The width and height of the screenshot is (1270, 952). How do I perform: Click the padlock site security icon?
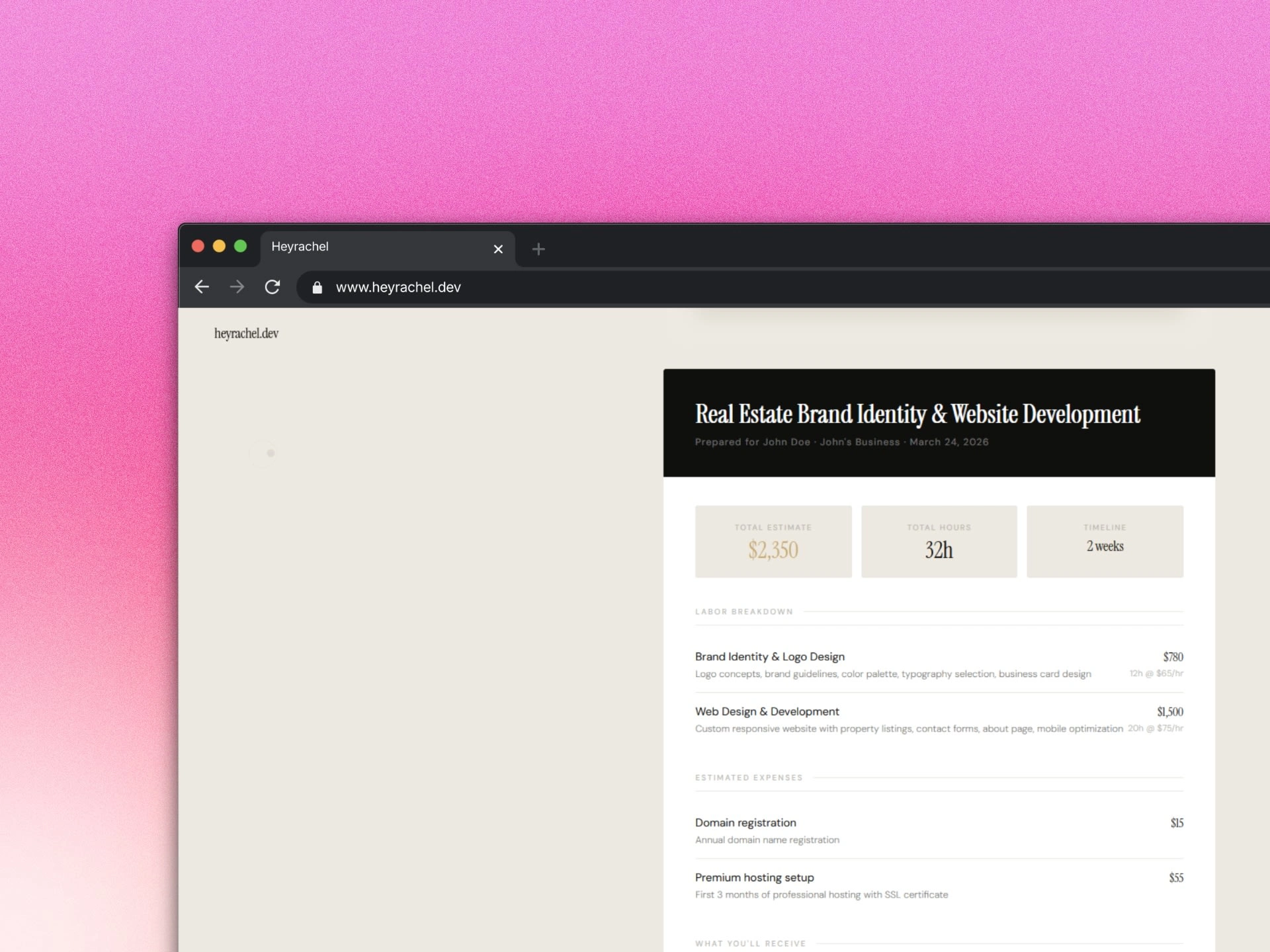tap(317, 288)
